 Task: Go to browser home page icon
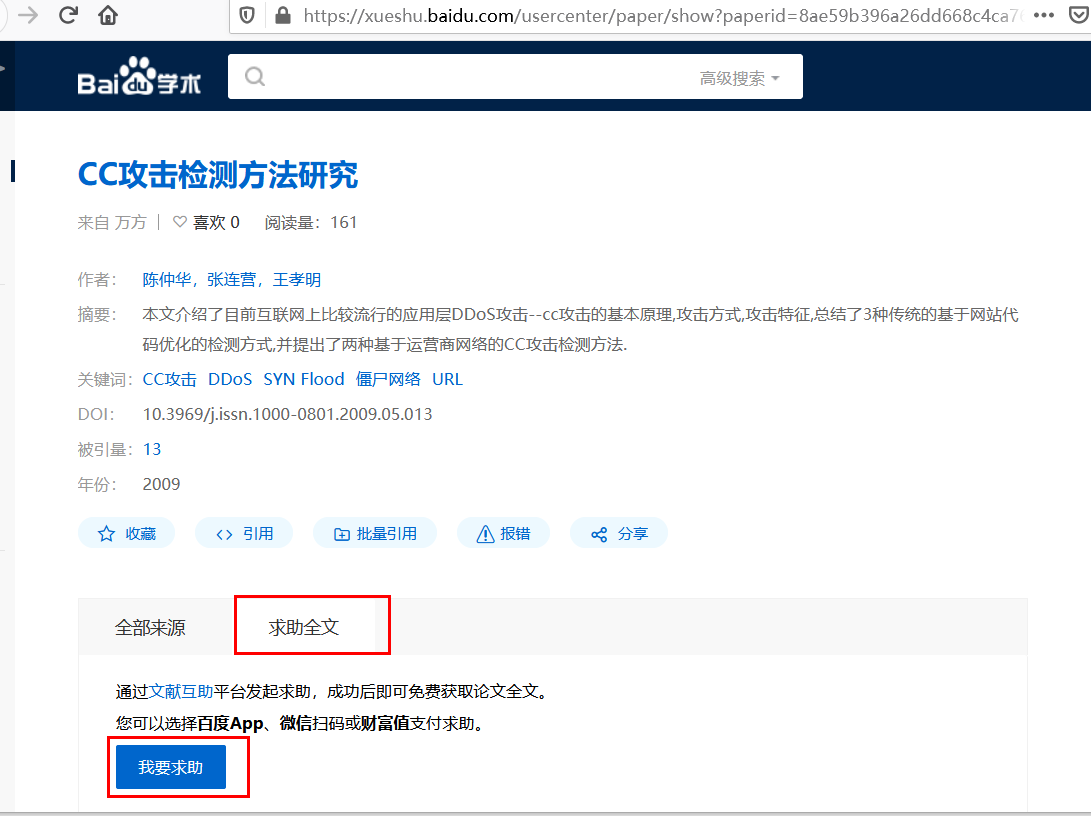coord(108,15)
